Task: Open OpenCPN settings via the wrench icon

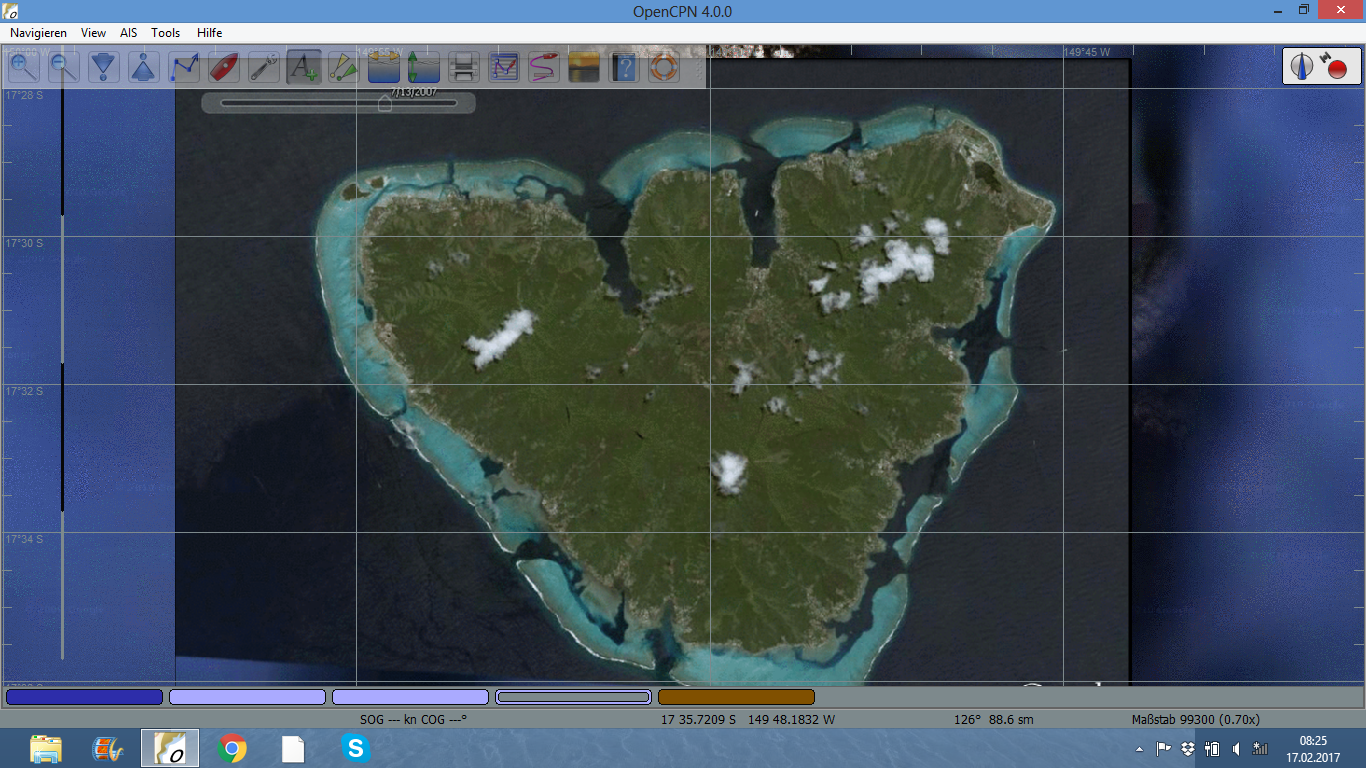Action: click(263, 67)
